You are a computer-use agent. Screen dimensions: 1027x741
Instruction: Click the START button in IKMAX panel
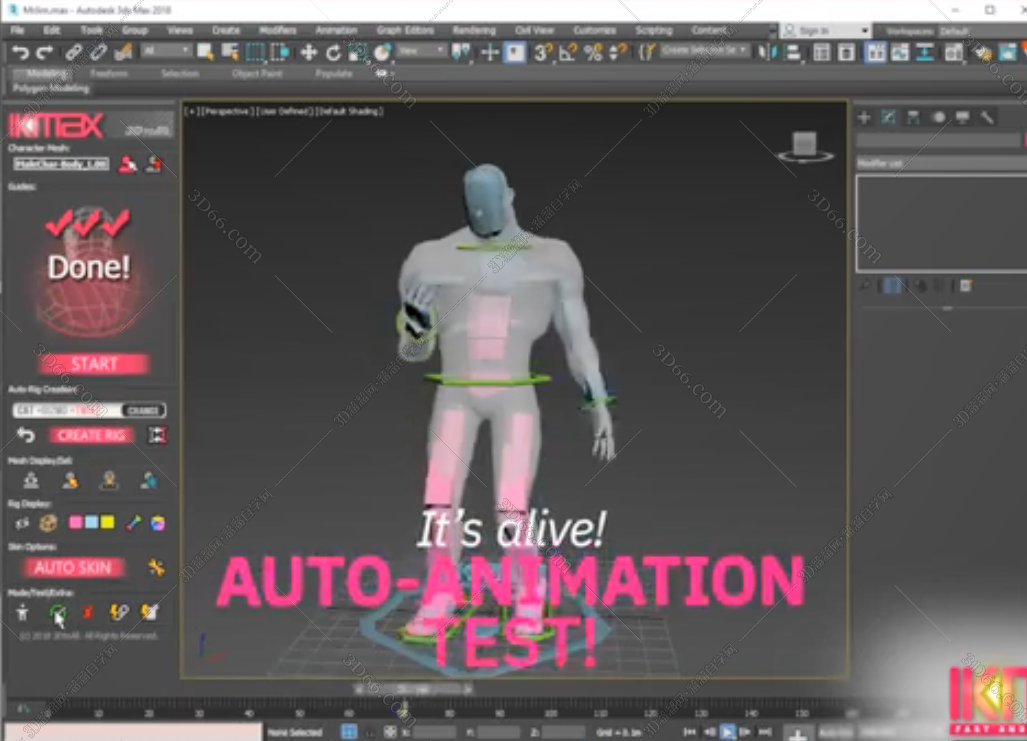pos(94,364)
